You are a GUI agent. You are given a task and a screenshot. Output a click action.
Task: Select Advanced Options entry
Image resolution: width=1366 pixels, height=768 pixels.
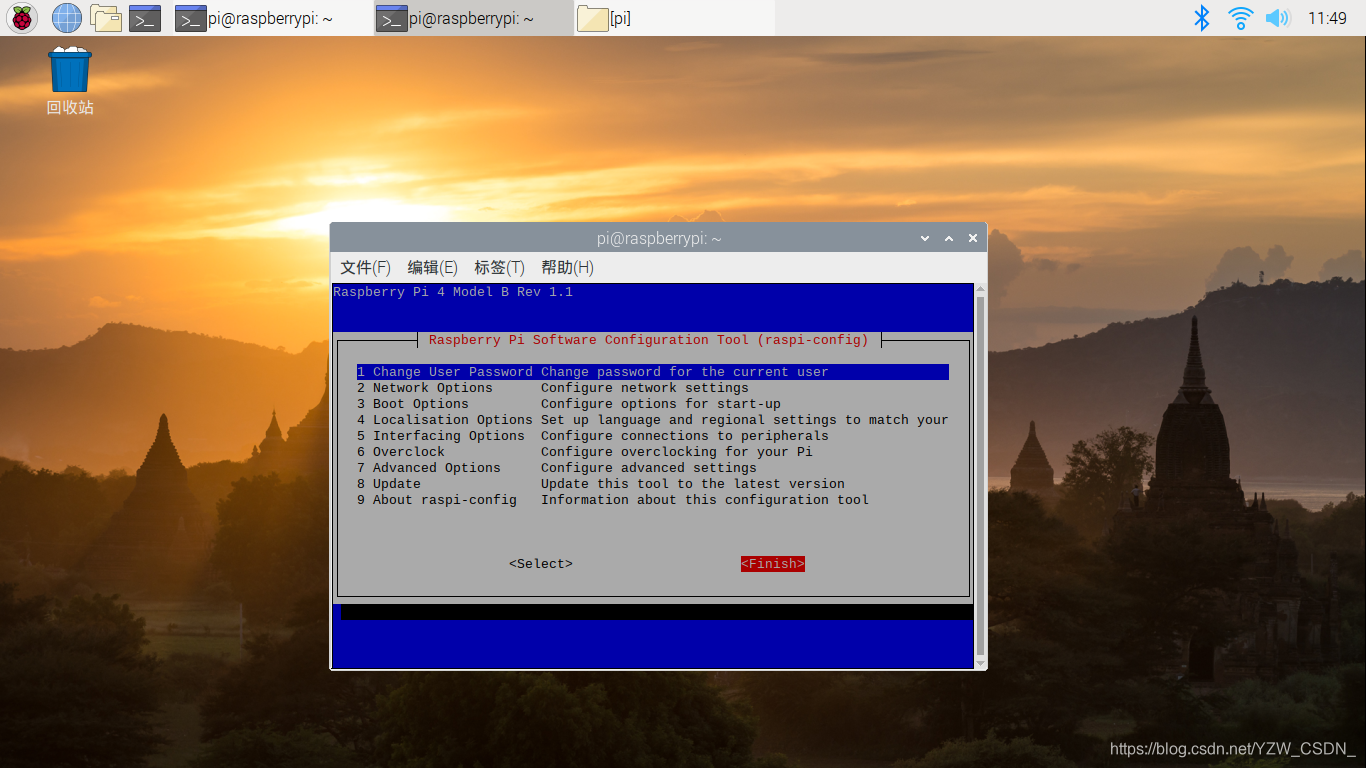[x=653, y=468]
